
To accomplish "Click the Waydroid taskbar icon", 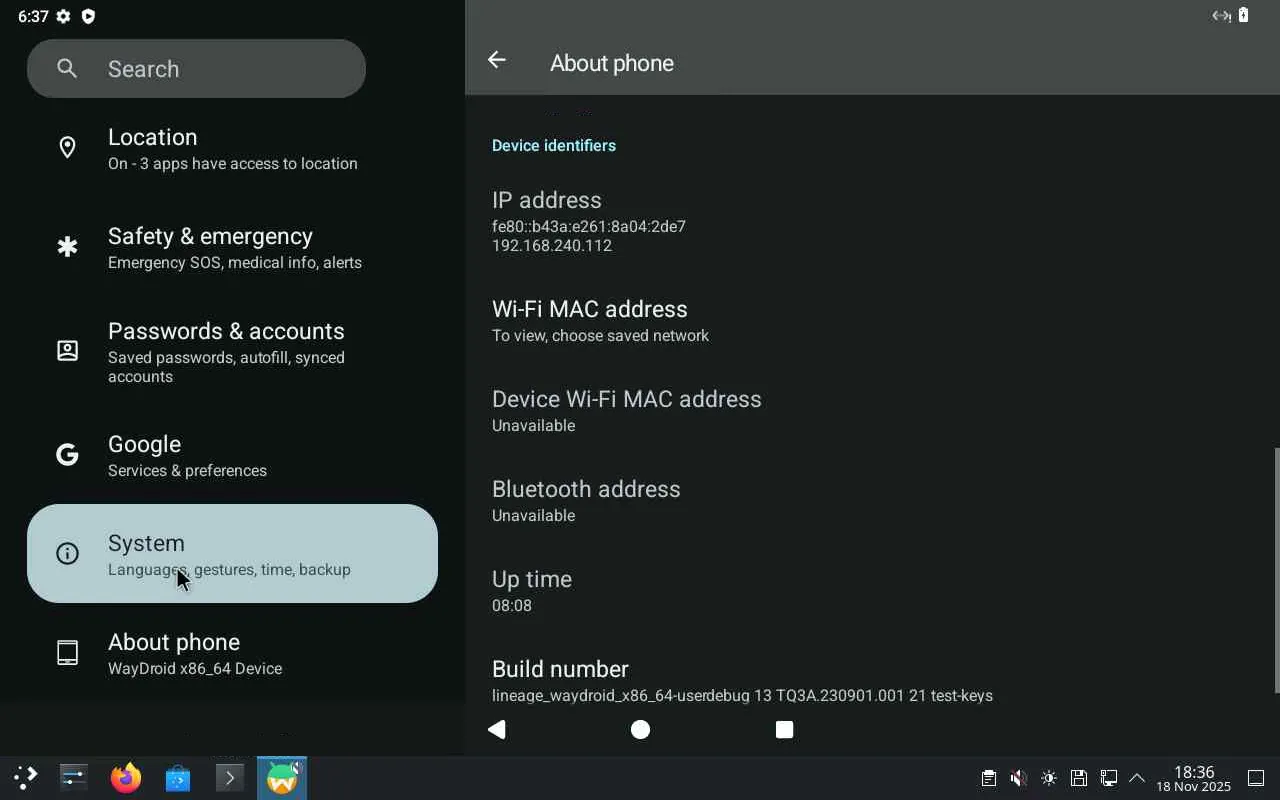I will (282, 778).
